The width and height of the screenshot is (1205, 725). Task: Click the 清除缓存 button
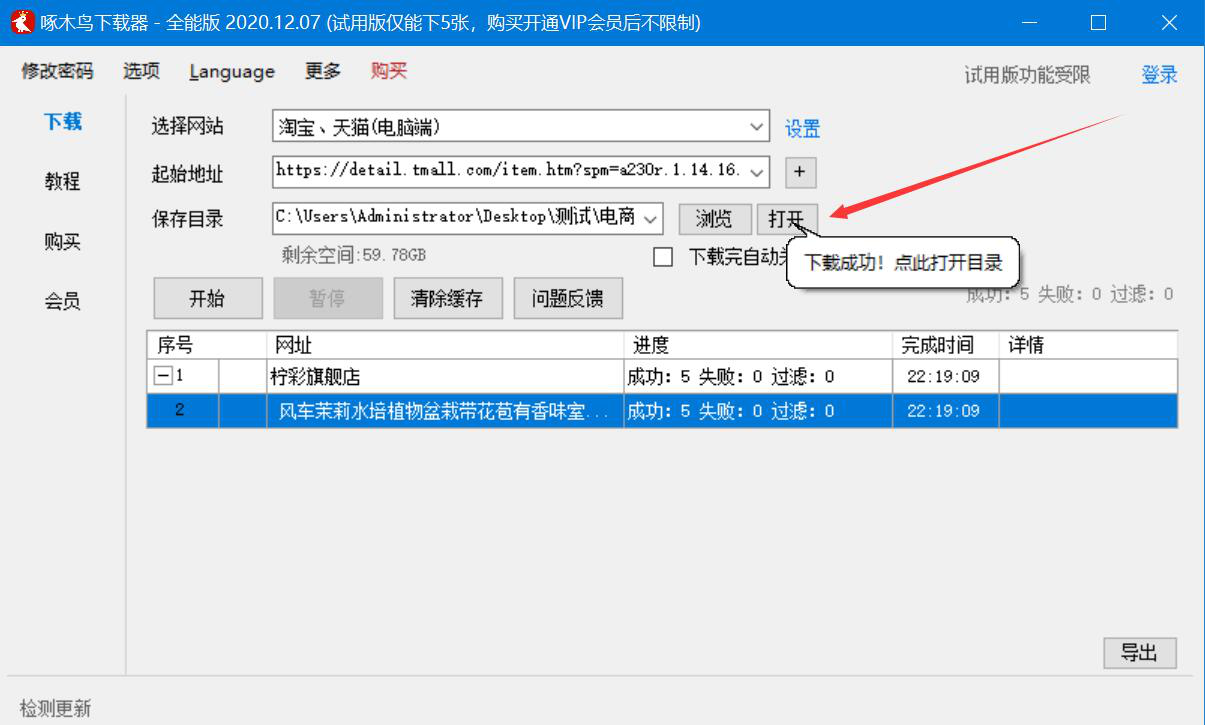coord(447,298)
